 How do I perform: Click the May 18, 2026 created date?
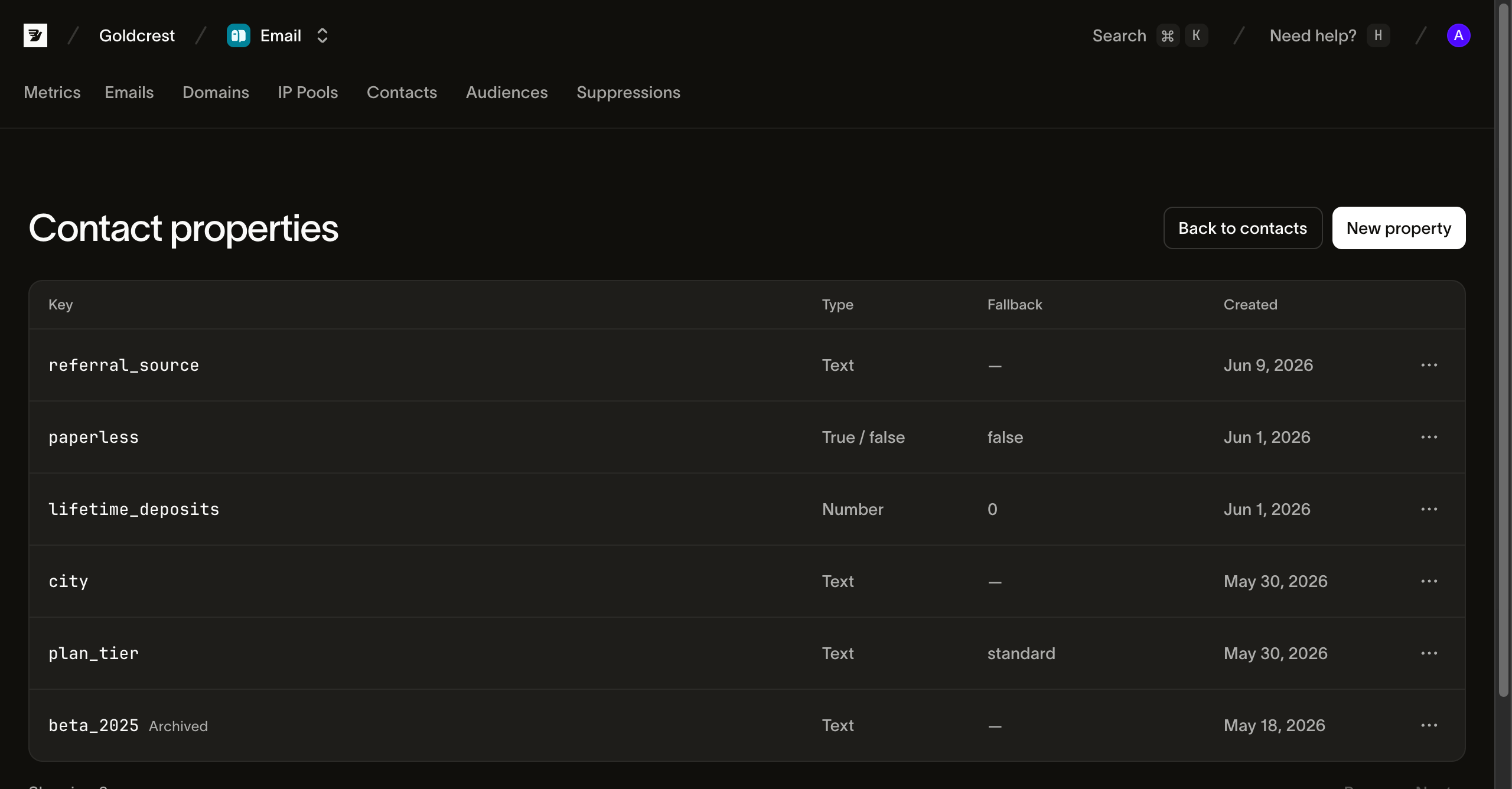[x=1275, y=725]
